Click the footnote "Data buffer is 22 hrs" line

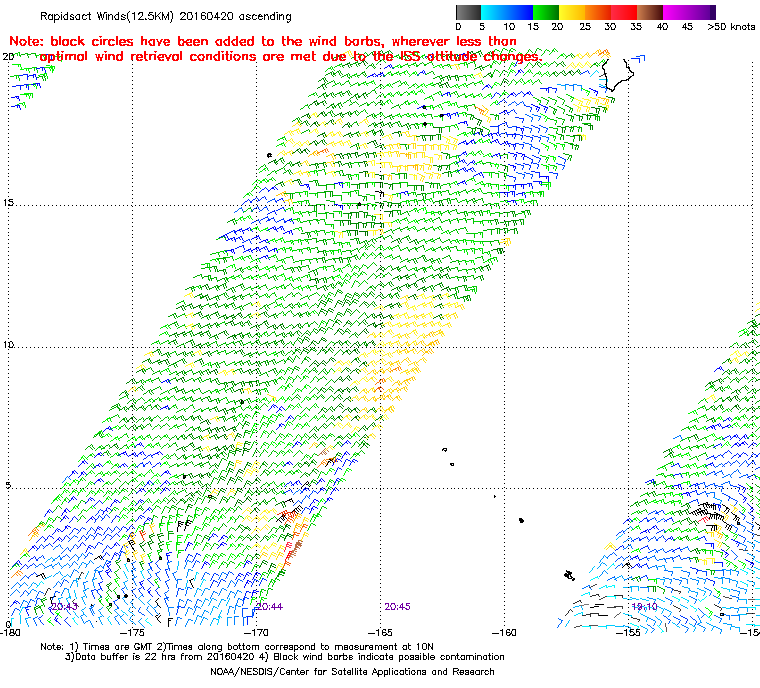(x=285, y=657)
